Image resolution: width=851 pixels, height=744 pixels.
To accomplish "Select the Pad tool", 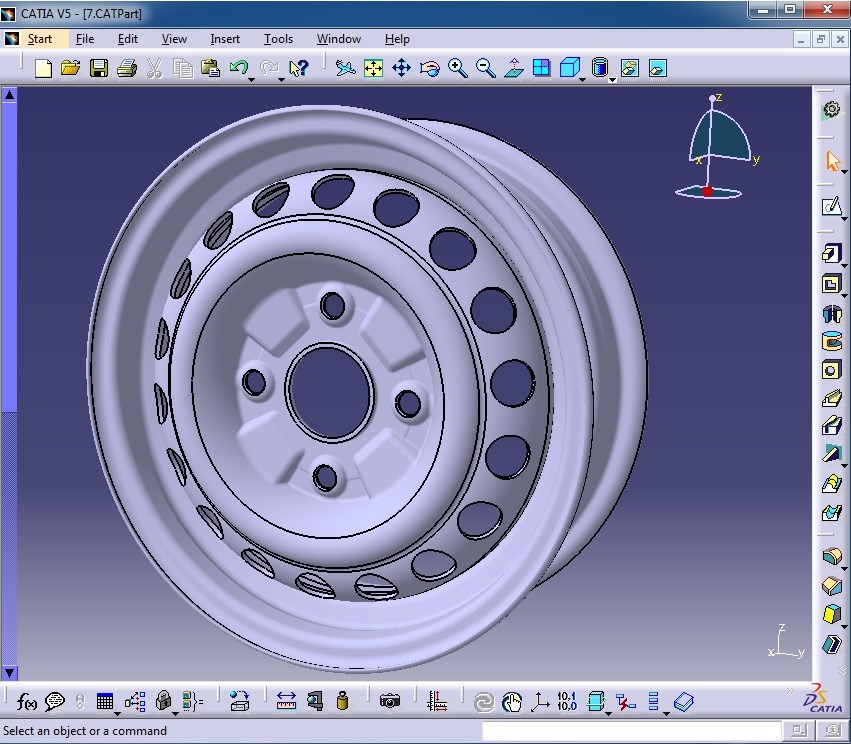I will (832, 253).
